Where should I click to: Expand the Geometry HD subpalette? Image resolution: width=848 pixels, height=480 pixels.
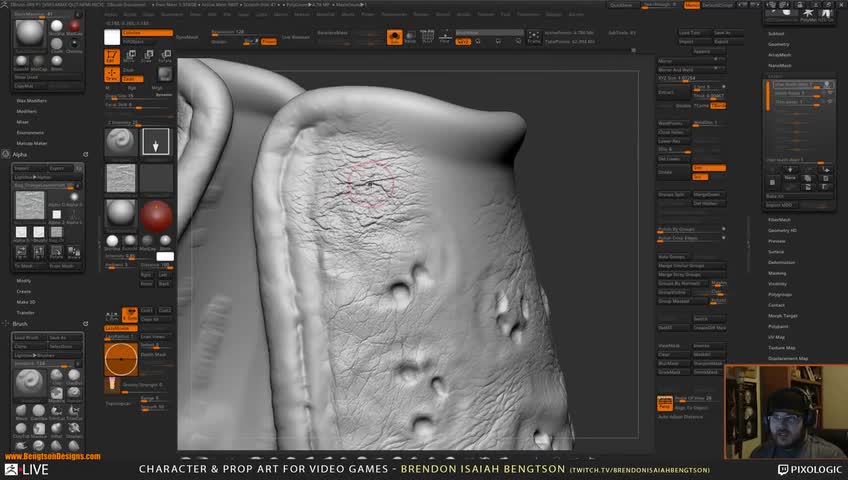tap(782, 230)
